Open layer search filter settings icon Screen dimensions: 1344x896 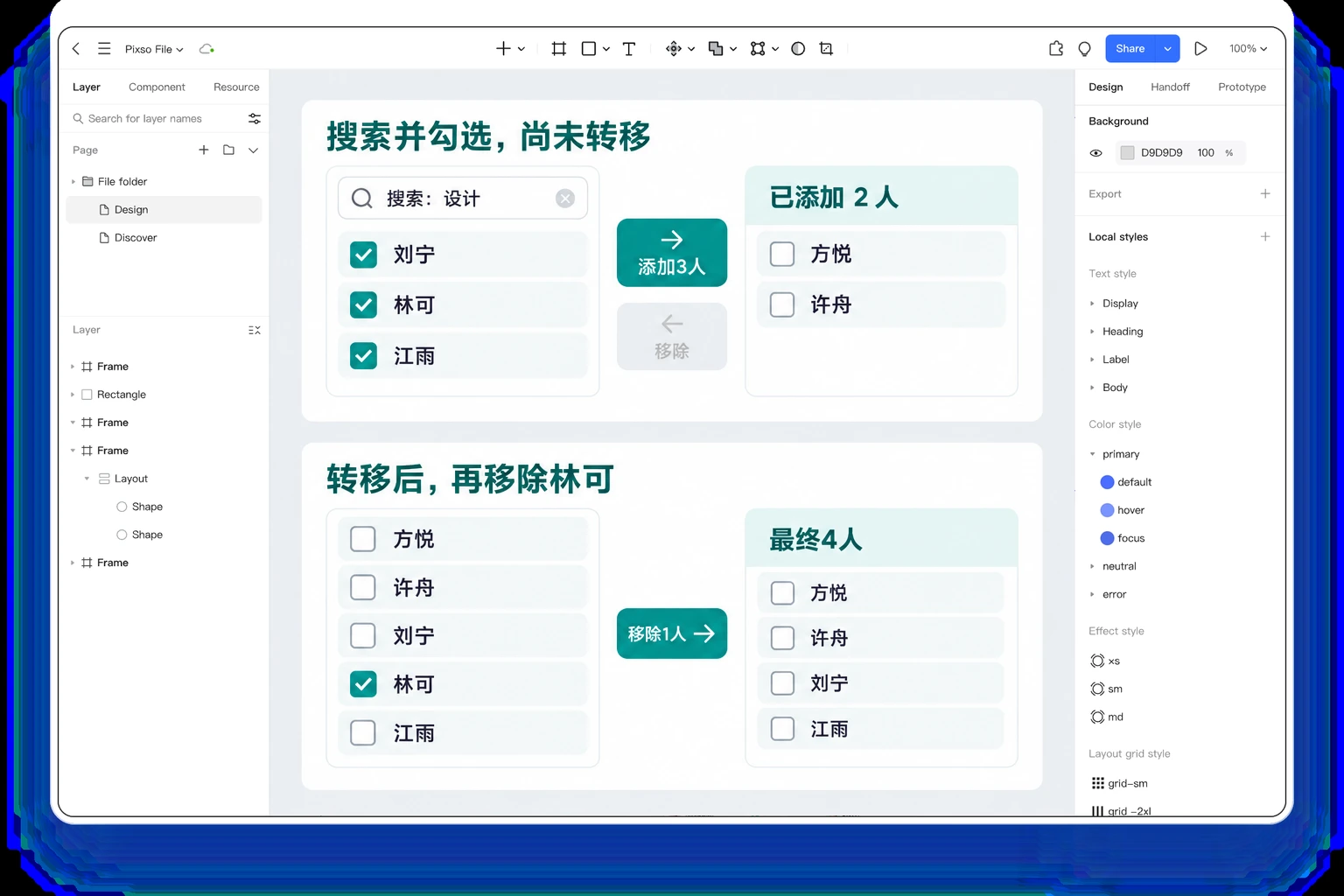point(255,118)
